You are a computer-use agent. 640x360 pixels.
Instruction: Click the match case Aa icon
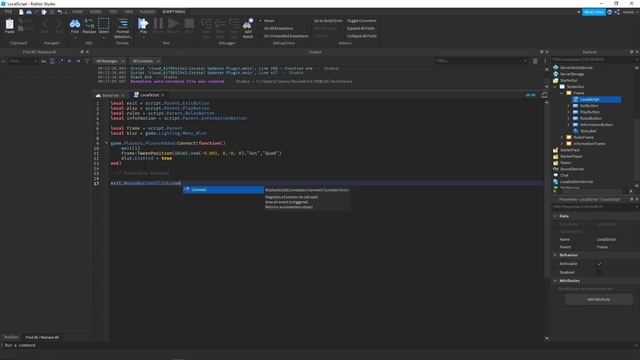[x=44, y=61]
